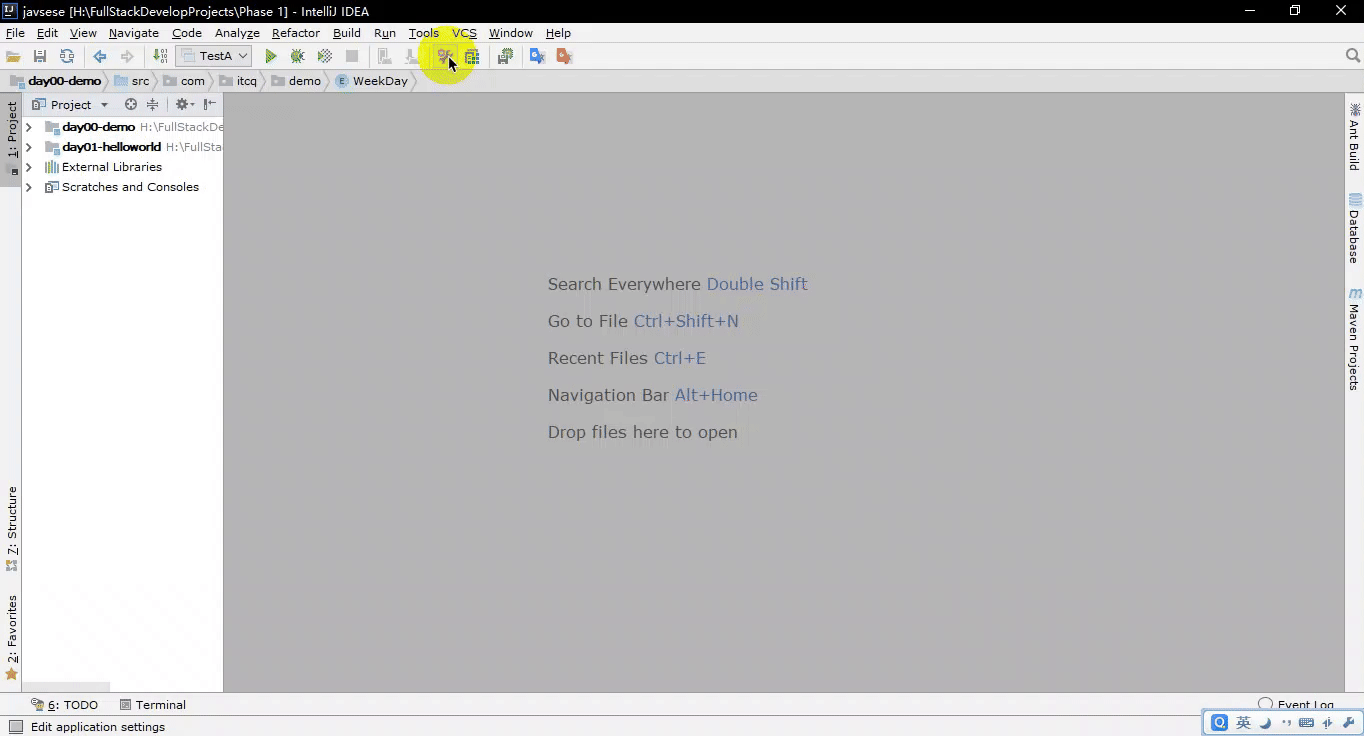
Task: Open Settings wrench icon in toolbar
Action: click(445, 57)
